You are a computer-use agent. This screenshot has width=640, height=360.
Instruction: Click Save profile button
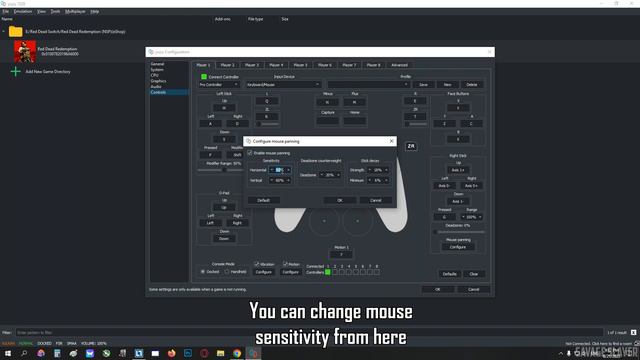click(x=423, y=84)
